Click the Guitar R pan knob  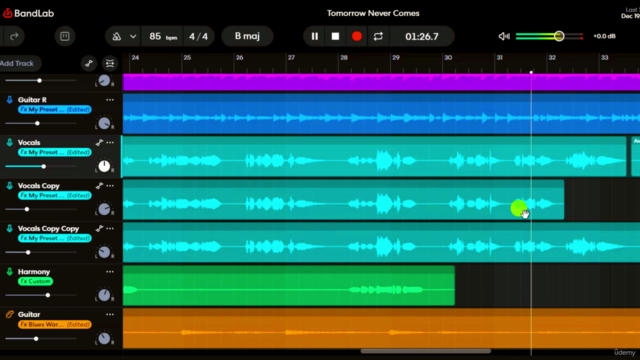click(104, 123)
